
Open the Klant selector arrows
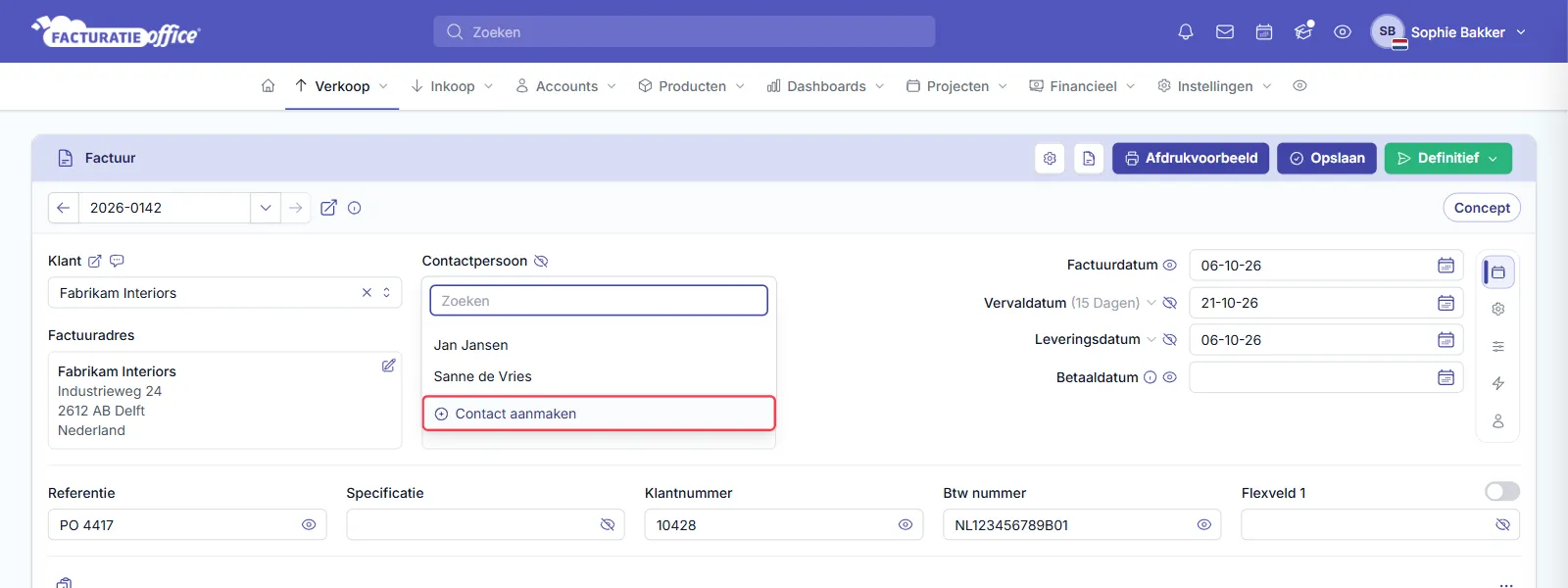387,293
